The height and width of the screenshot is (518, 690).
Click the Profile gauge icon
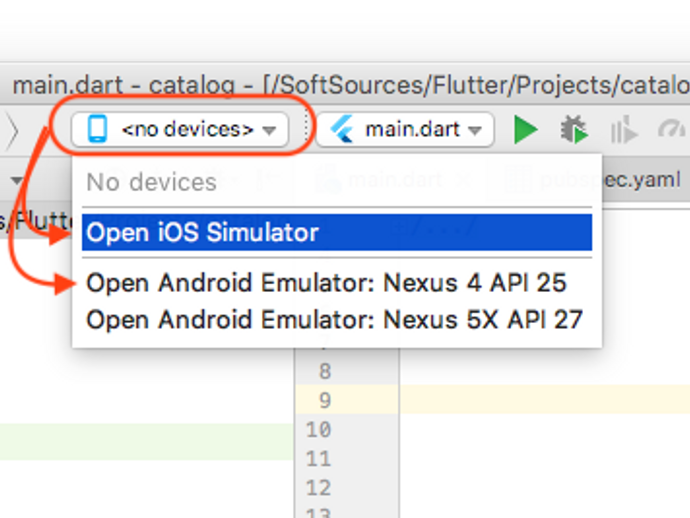672,130
